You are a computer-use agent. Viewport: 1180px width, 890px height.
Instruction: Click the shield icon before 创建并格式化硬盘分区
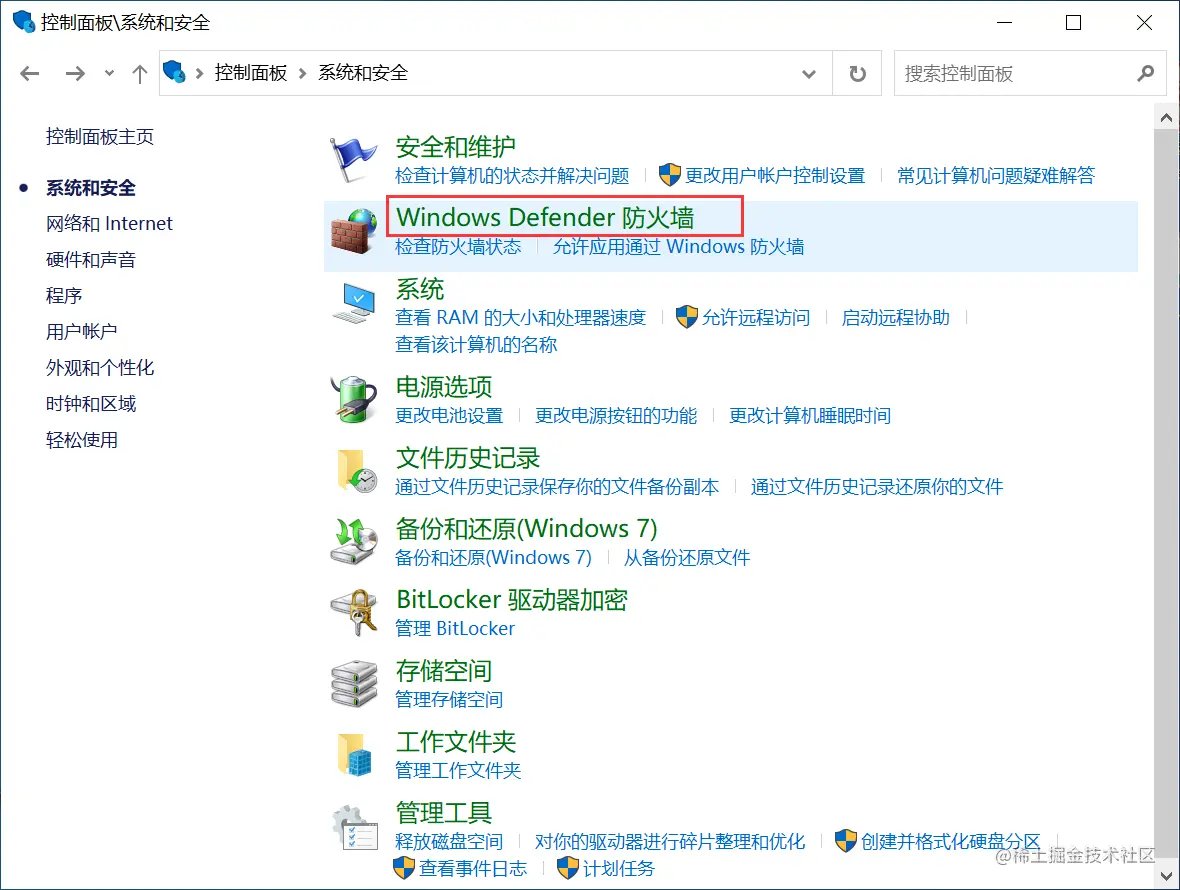pos(846,840)
